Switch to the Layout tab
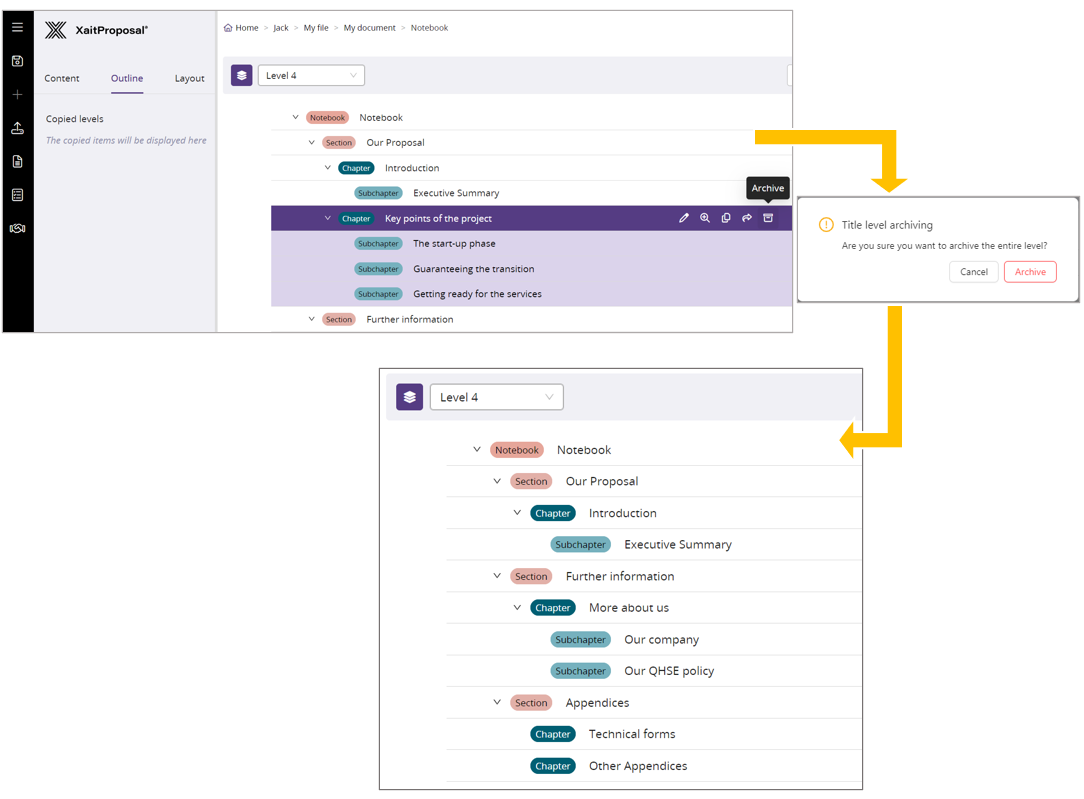This screenshot has height=799, width=1084. click(189, 78)
